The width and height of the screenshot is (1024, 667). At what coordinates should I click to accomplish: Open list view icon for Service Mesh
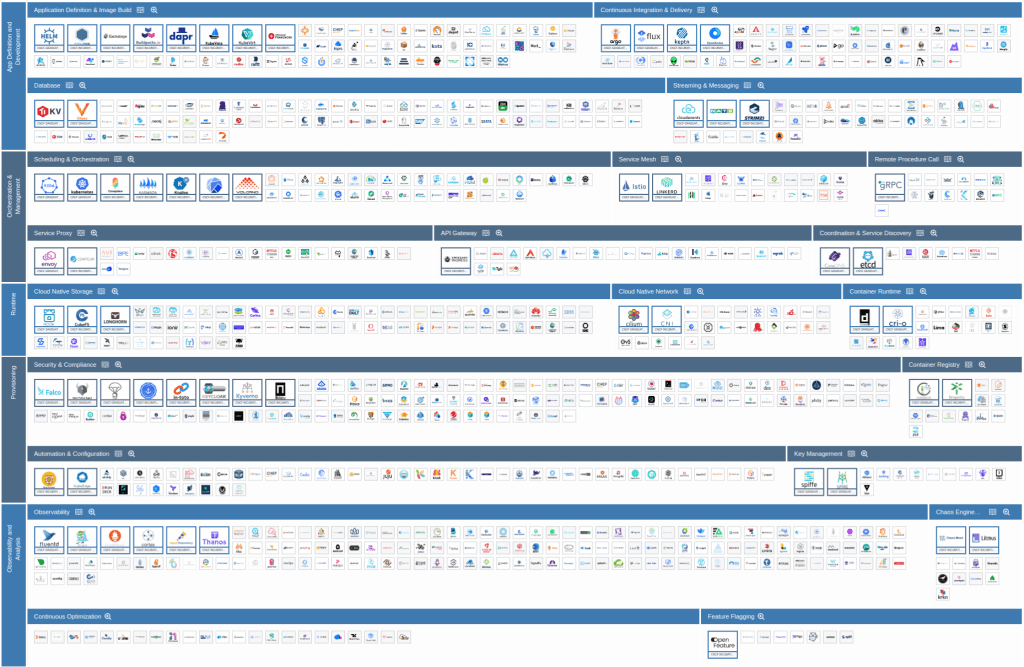click(662, 159)
